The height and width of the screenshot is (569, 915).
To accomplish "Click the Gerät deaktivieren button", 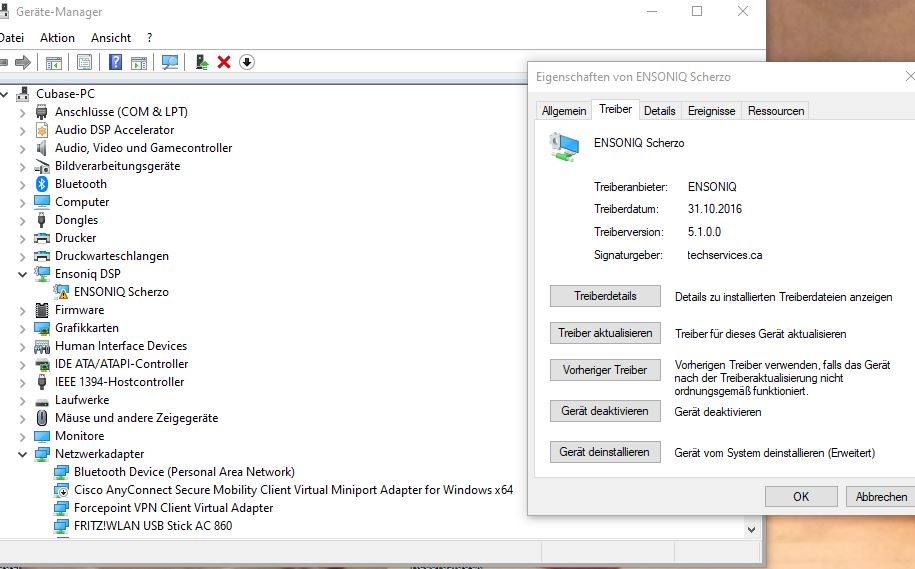I will click(605, 411).
